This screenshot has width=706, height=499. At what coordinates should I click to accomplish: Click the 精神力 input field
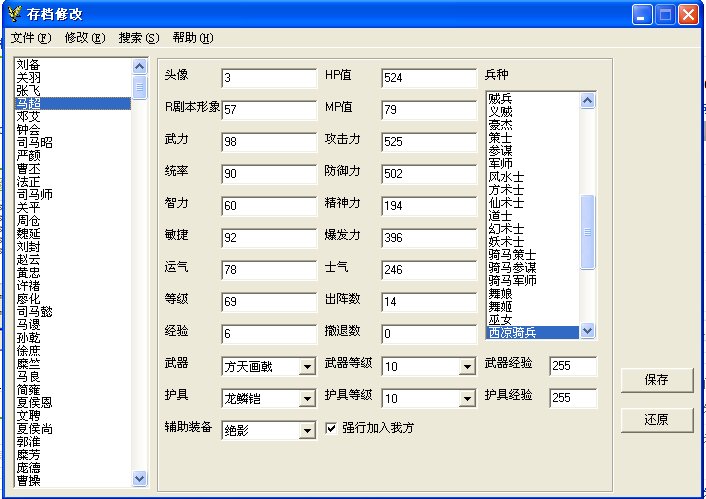429,206
